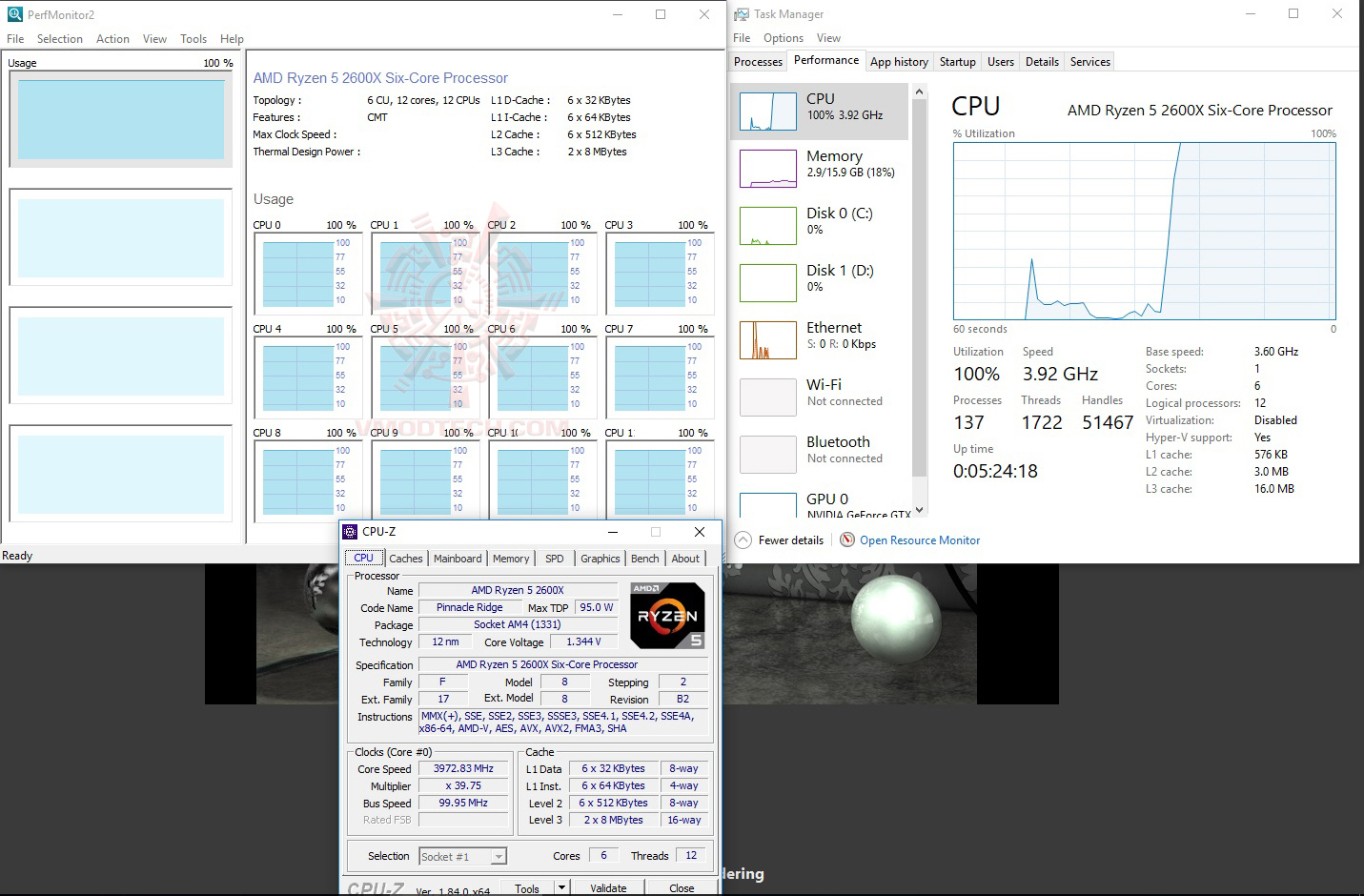Open the Selection menu in PerfMonitor2

[60, 39]
